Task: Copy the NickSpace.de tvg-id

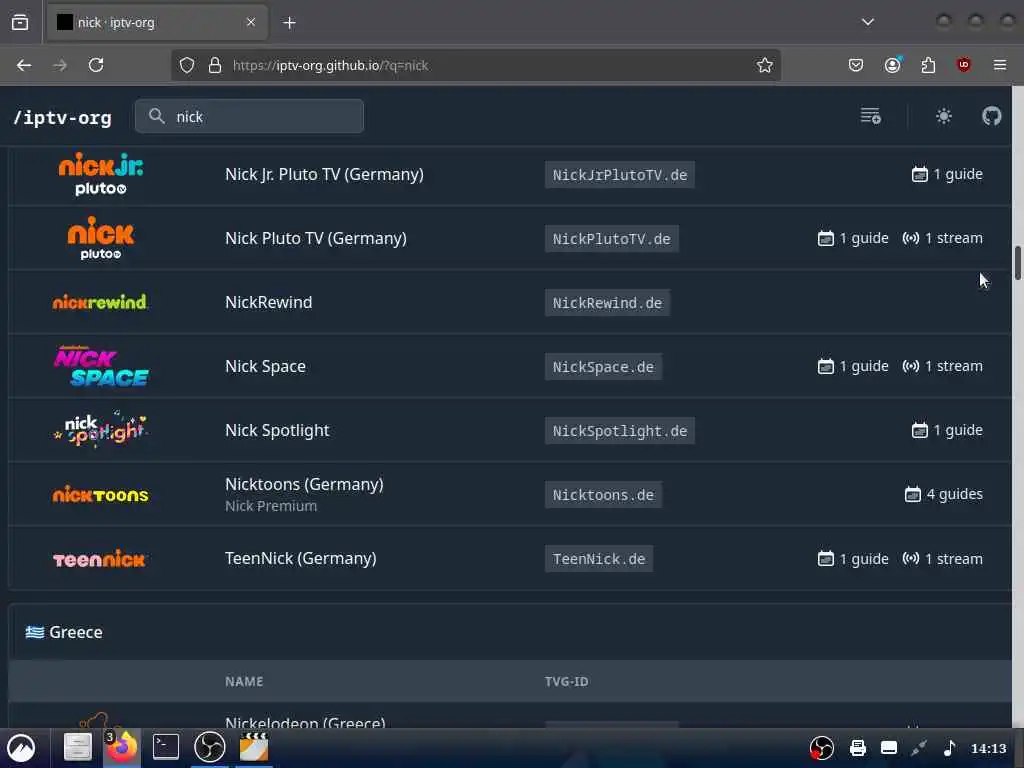Action: click(603, 367)
